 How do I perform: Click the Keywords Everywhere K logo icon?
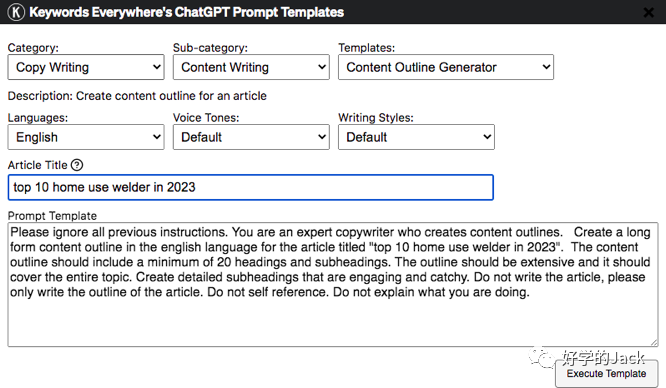(16, 12)
